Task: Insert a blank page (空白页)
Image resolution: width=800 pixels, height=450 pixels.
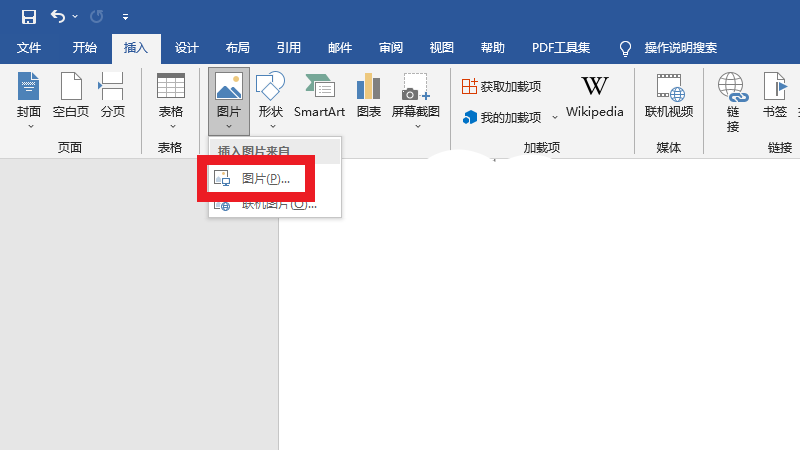Action: tap(70, 98)
